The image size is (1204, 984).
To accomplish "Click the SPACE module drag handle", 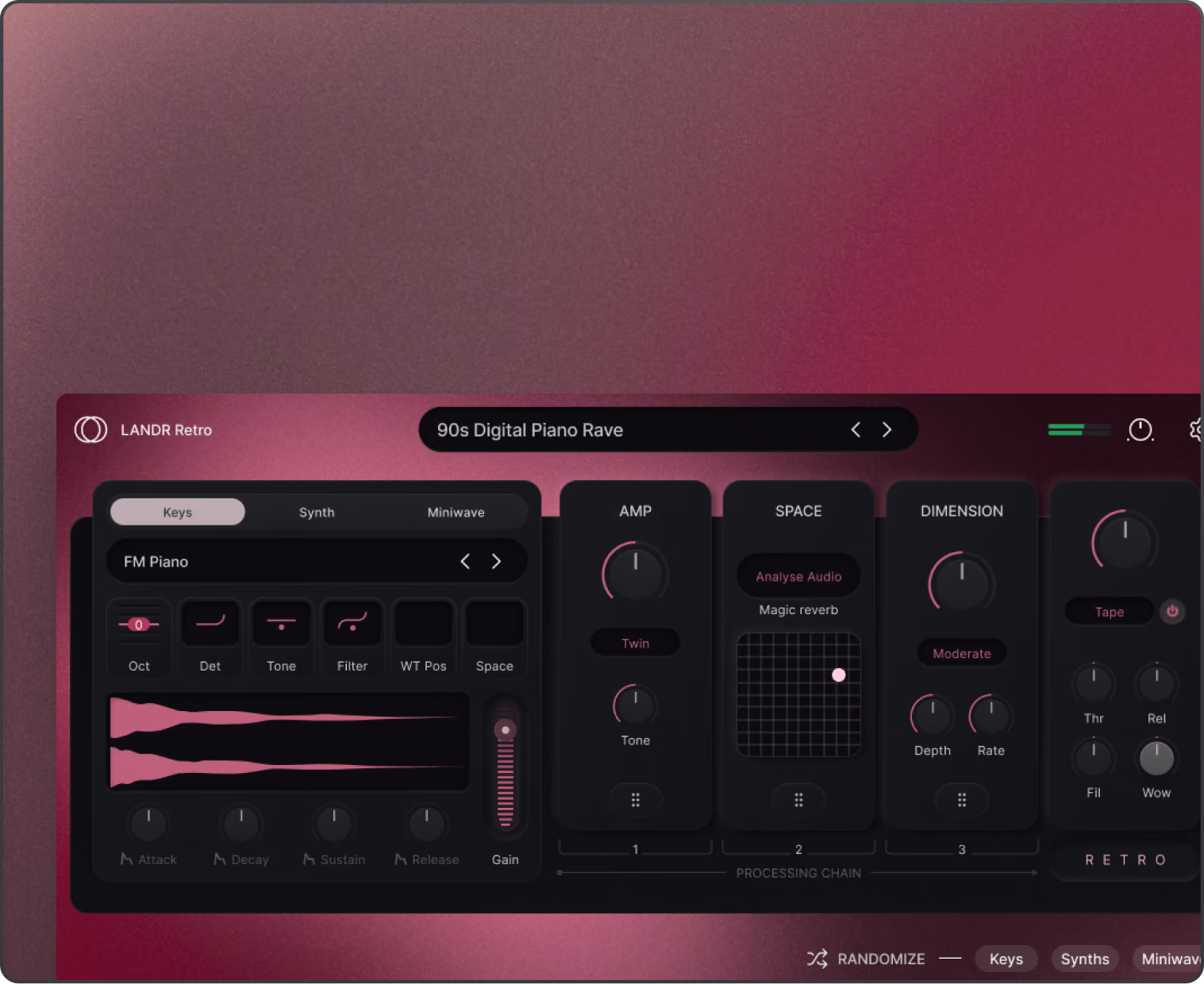I will [798, 800].
